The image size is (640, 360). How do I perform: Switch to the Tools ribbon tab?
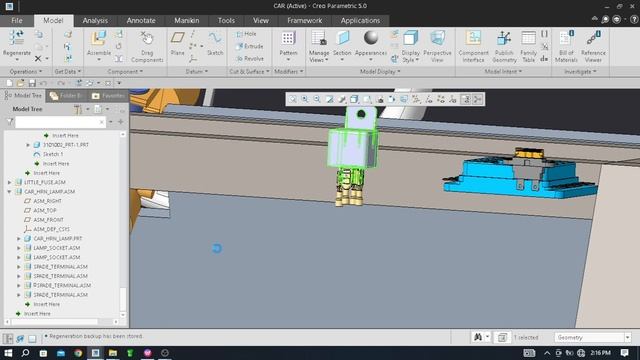[226, 20]
